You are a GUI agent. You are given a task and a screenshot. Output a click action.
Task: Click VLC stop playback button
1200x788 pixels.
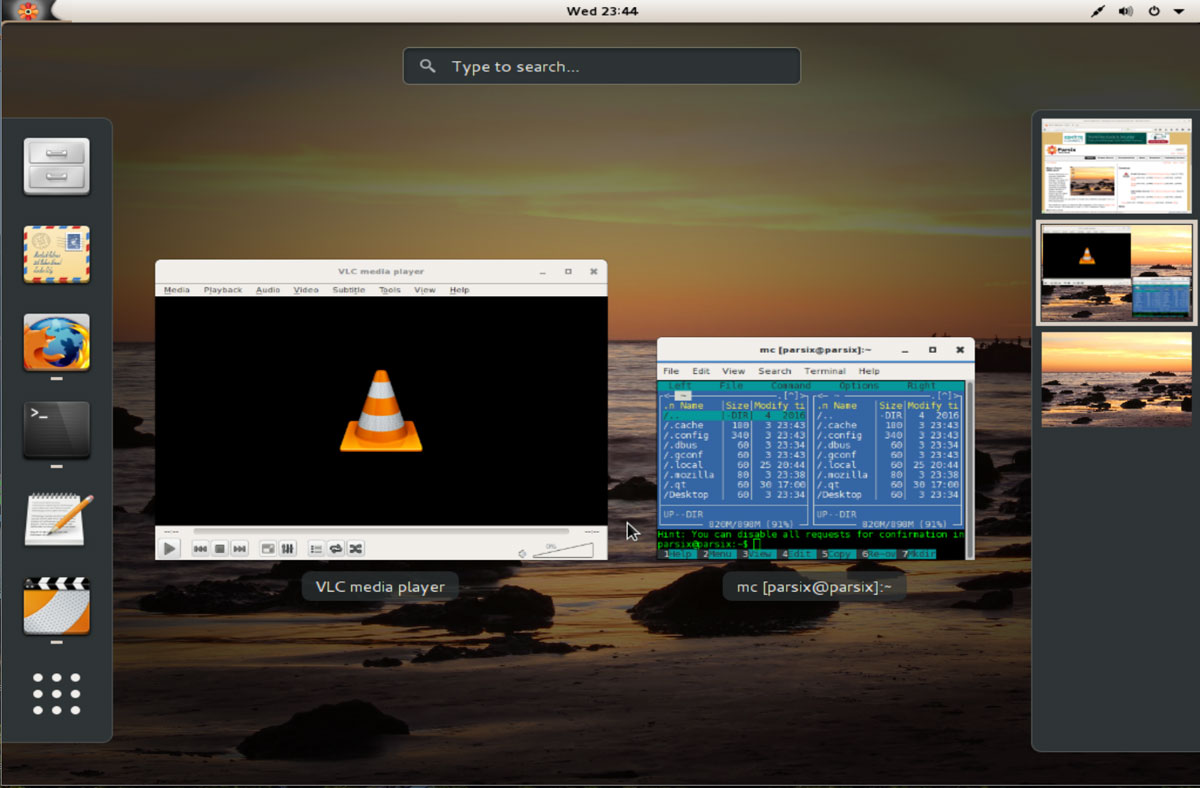coord(220,548)
